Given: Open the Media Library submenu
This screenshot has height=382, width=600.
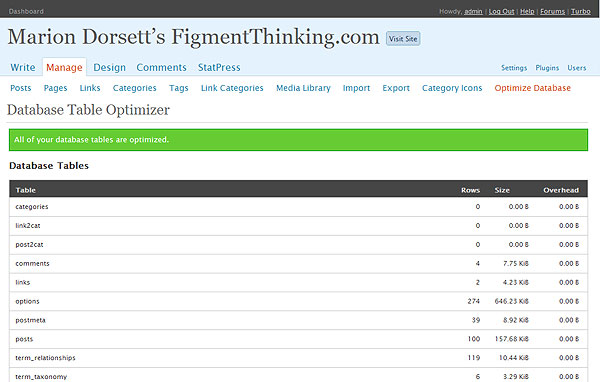Looking at the screenshot, I should click(x=303, y=88).
